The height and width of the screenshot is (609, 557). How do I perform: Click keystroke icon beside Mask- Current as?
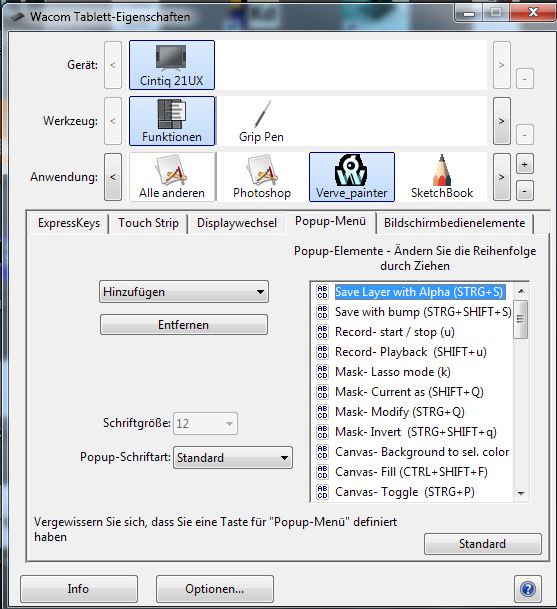[322, 392]
